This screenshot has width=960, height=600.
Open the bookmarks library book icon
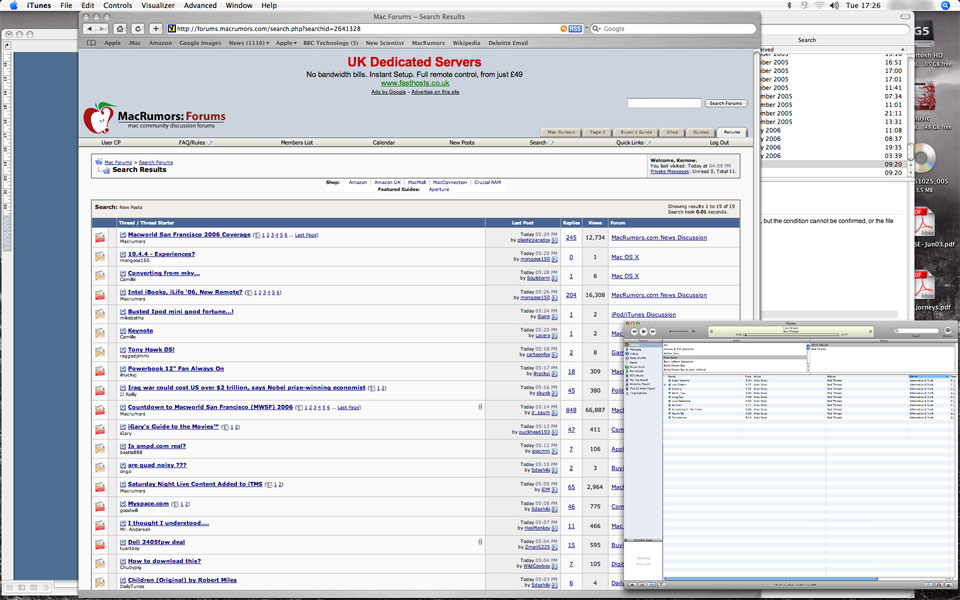point(91,43)
